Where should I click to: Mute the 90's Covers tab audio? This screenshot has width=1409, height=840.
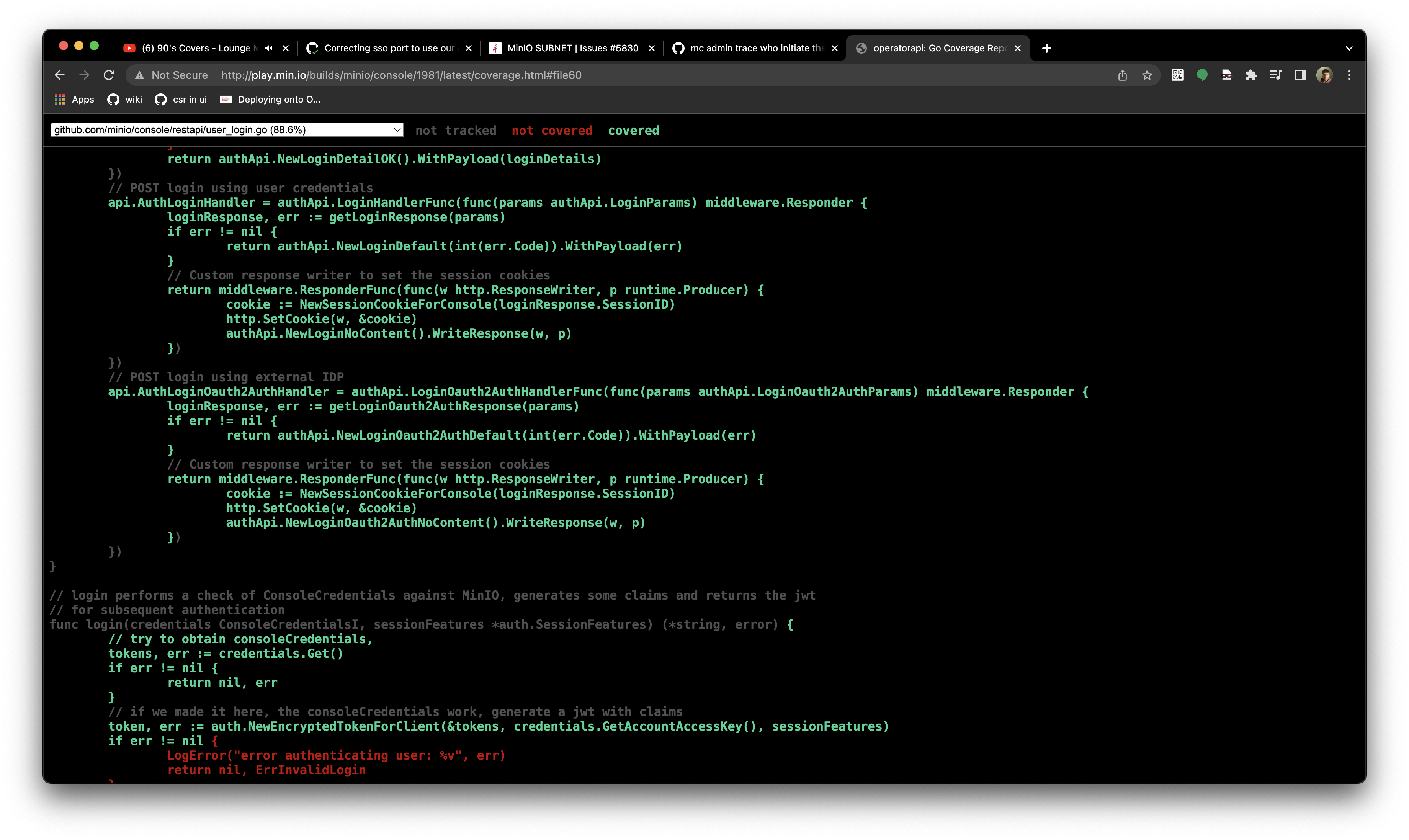(x=269, y=48)
